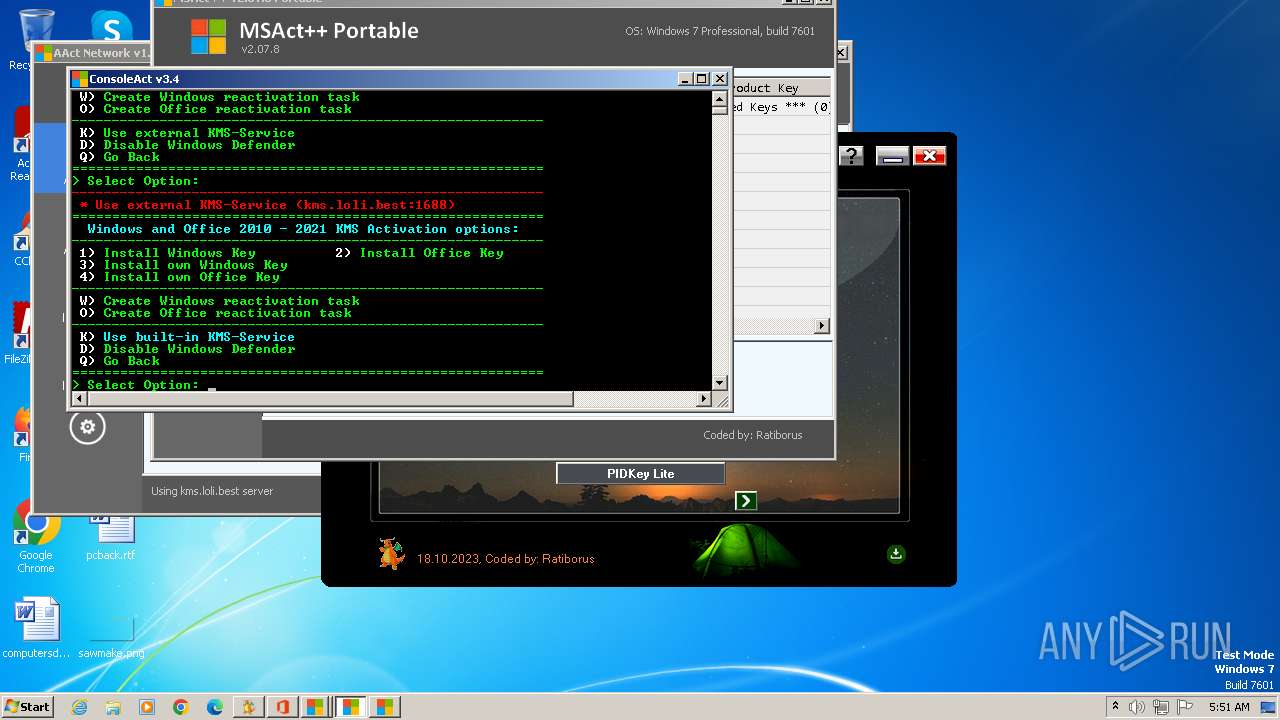This screenshot has height=720, width=1280.
Task: Click the 'Install Office Key' option text
Action: pyautogui.click(x=431, y=253)
